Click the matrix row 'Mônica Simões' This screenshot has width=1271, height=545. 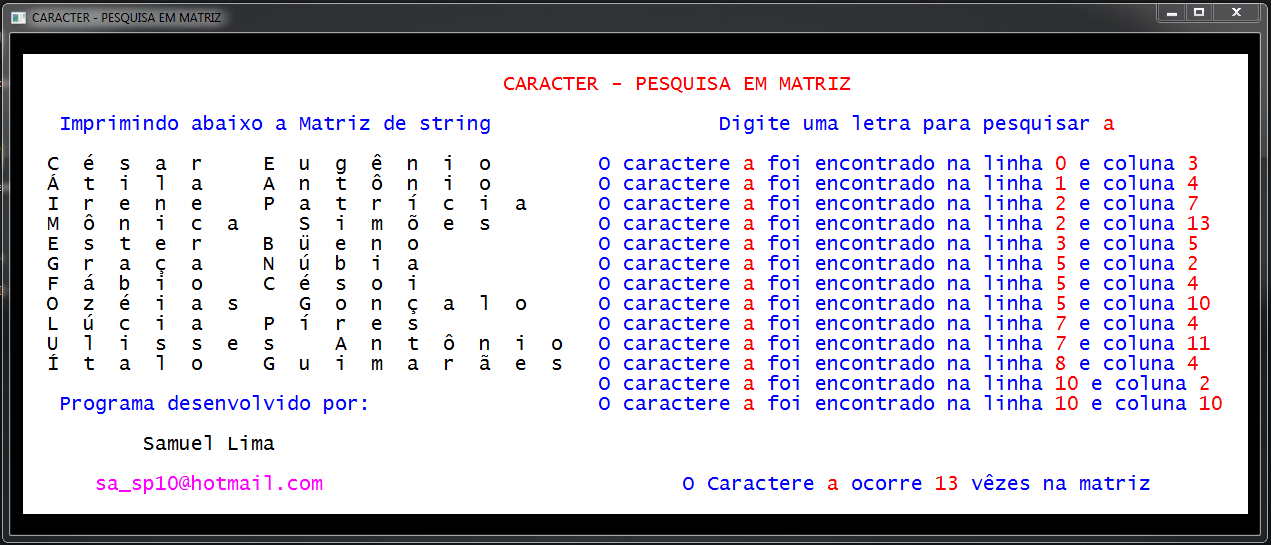(x=270, y=224)
